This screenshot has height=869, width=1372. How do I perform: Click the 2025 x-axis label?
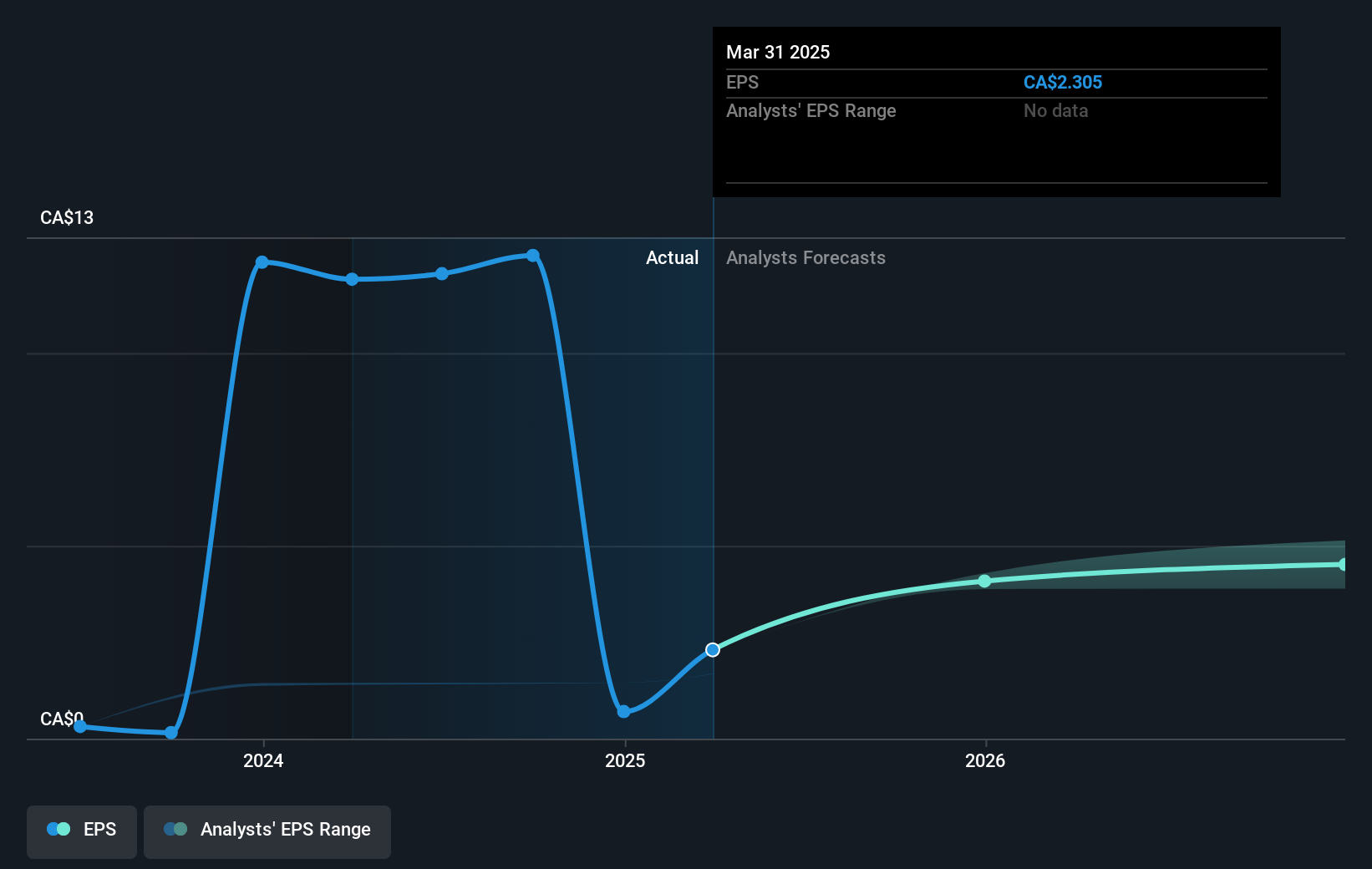click(x=625, y=760)
